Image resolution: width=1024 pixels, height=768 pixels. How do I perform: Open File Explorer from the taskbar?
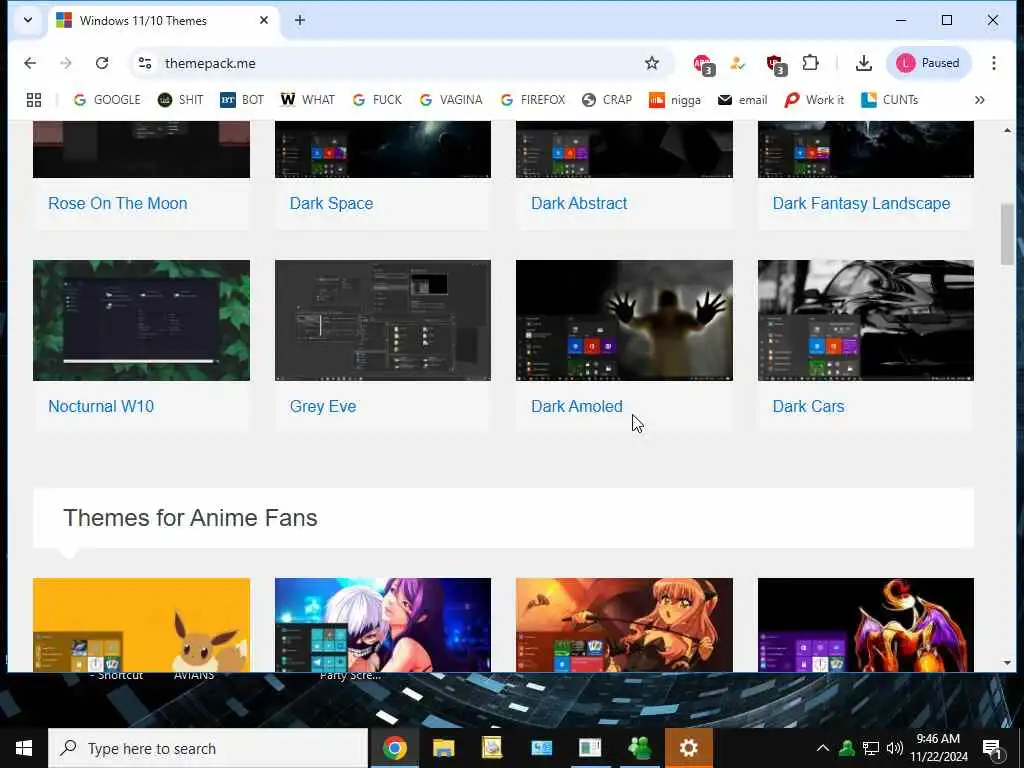pyautogui.click(x=443, y=748)
